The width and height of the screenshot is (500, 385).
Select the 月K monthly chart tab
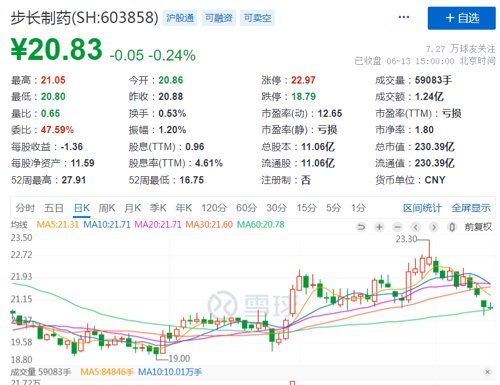(x=132, y=208)
